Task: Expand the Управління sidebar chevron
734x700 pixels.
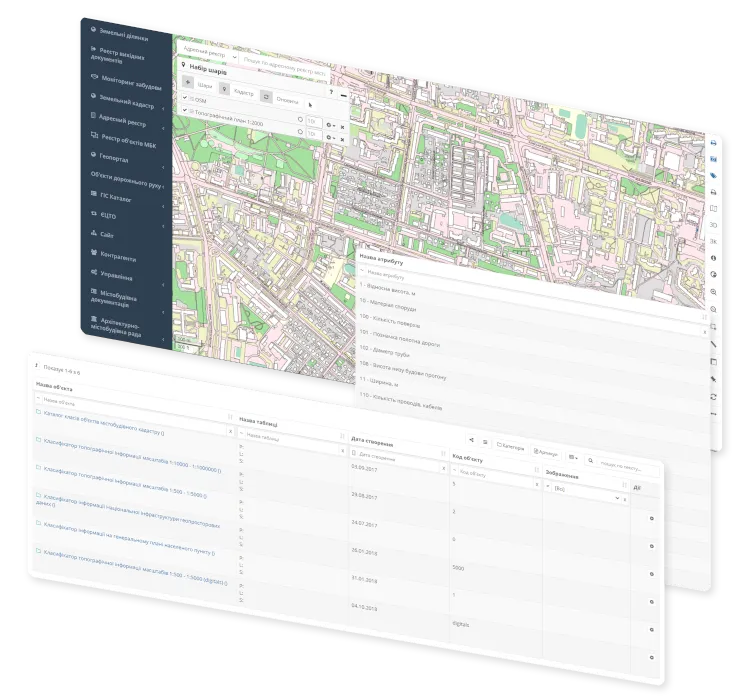Action: point(163,285)
